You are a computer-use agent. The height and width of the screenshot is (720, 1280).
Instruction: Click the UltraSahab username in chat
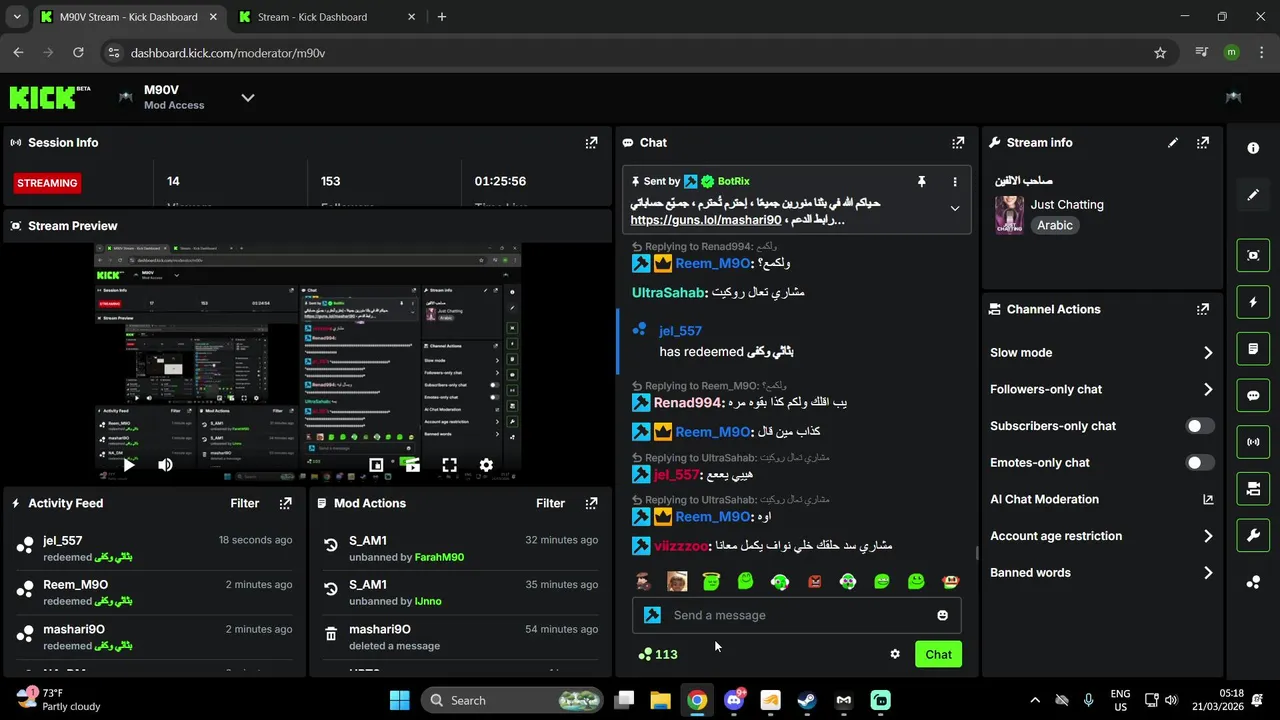[x=669, y=293]
